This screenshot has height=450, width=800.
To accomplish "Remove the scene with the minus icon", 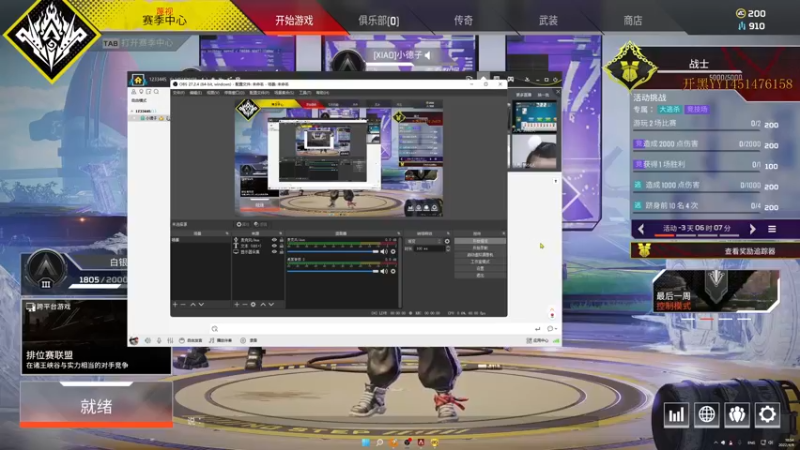I will 183,304.
